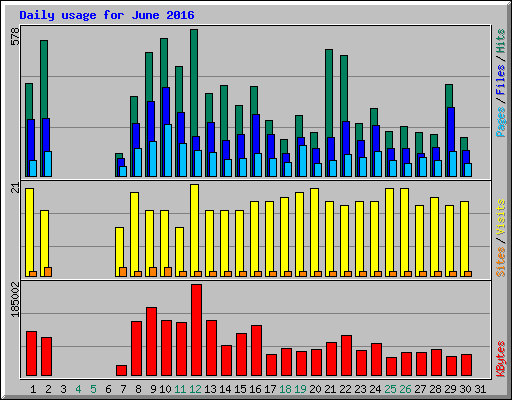Click day 10 on the x-axis

tap(165, 389)
